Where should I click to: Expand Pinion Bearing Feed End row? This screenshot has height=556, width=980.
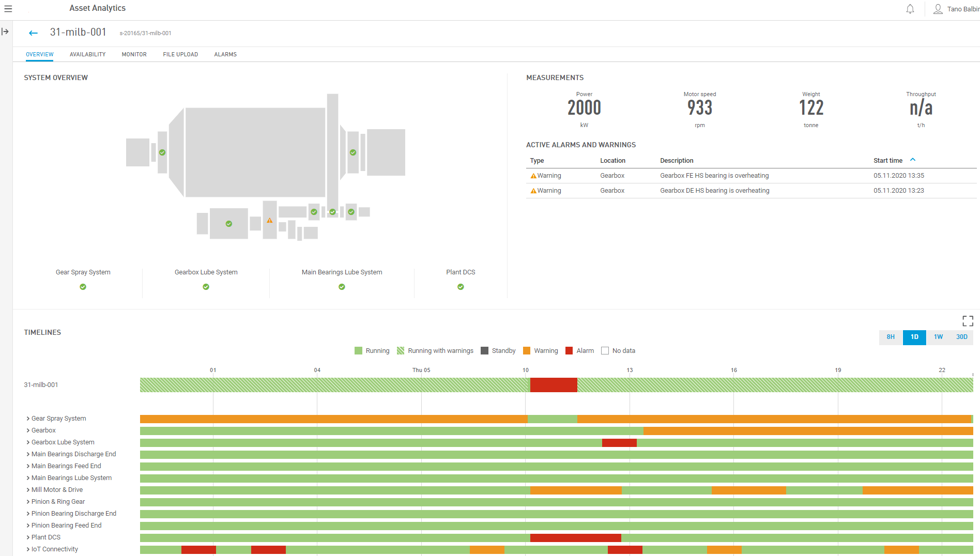(x=28, y=525)
